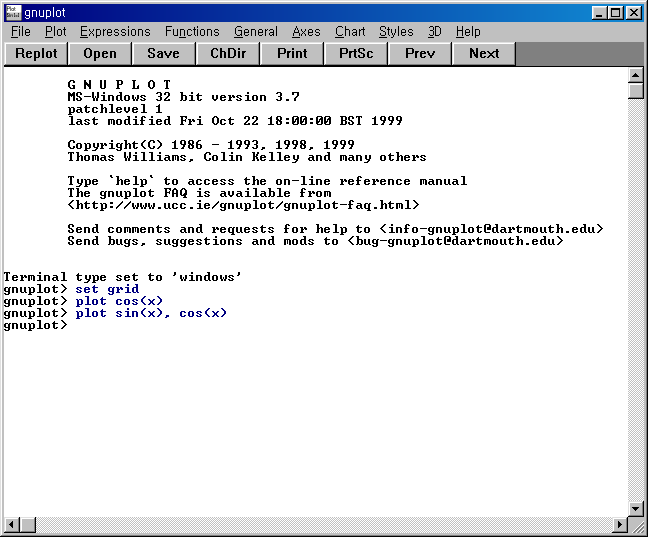Open the Functions menu
This screenshot has height=537, width=648.
tap(192, 32)
